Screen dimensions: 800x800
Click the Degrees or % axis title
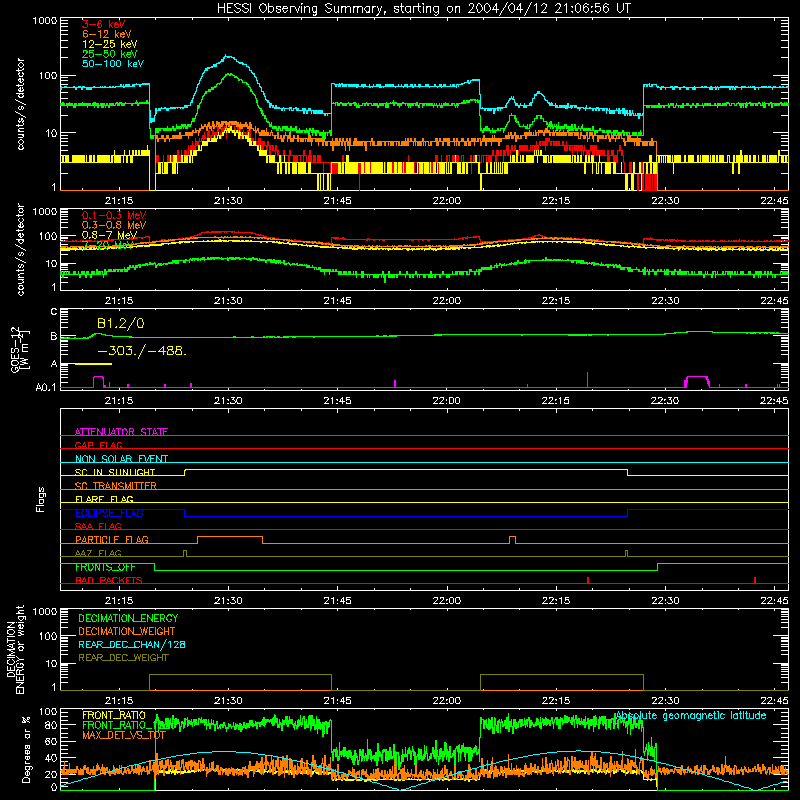[x=26, y=749]
